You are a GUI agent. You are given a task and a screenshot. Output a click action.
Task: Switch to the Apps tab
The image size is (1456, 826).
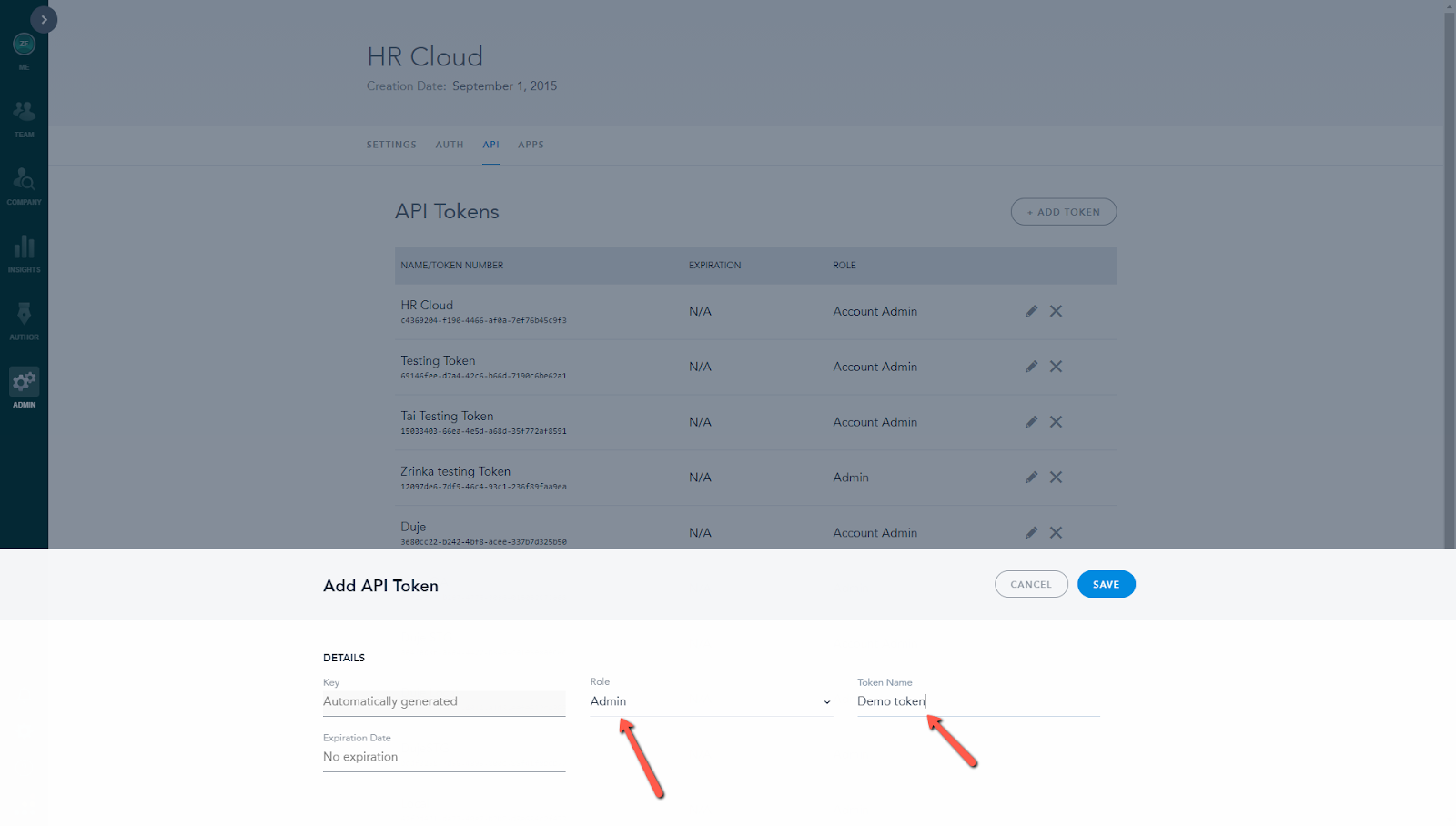(x=531, y=145)
